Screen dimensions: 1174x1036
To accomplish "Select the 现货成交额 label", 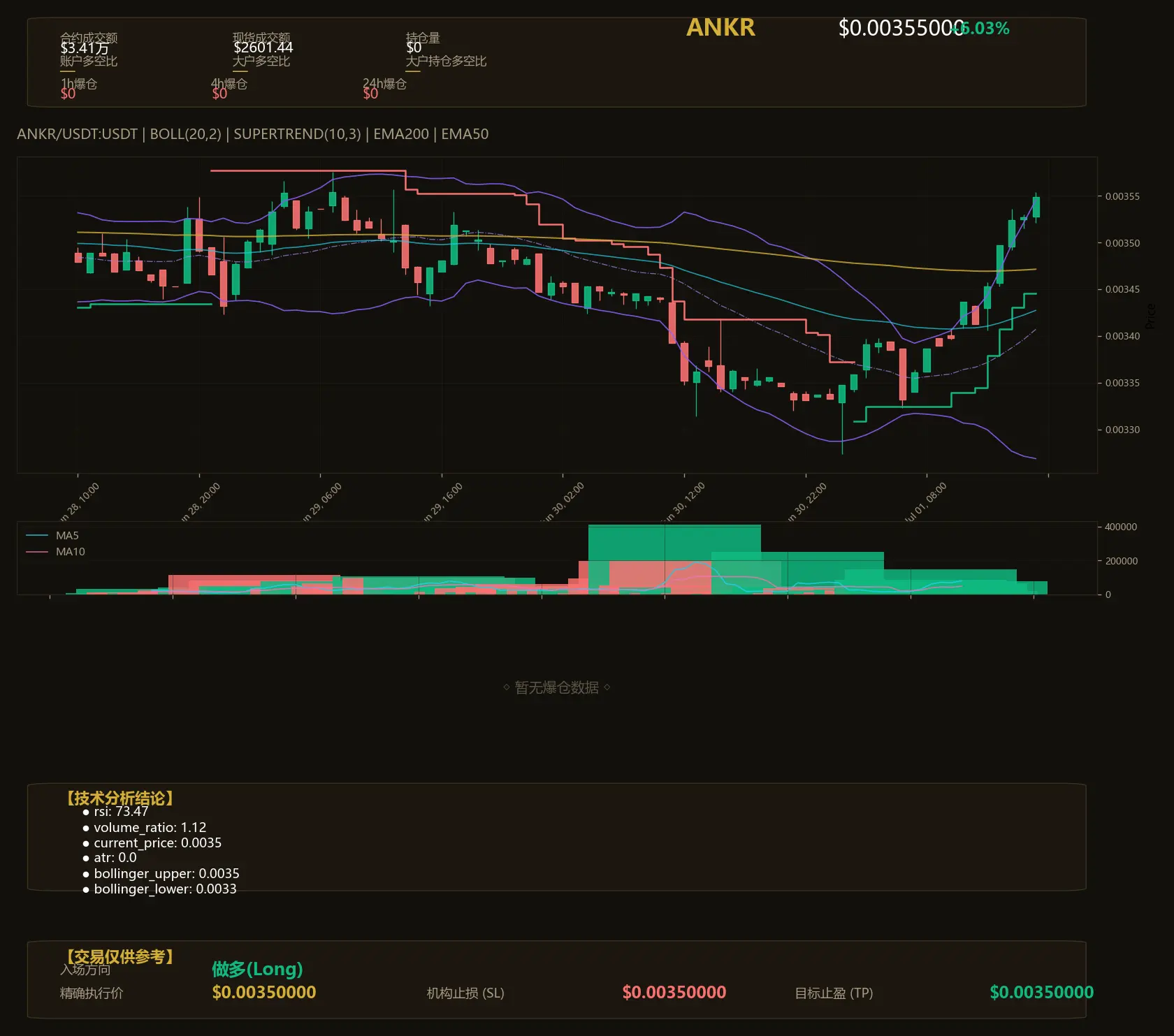I will tap(261, 38).
